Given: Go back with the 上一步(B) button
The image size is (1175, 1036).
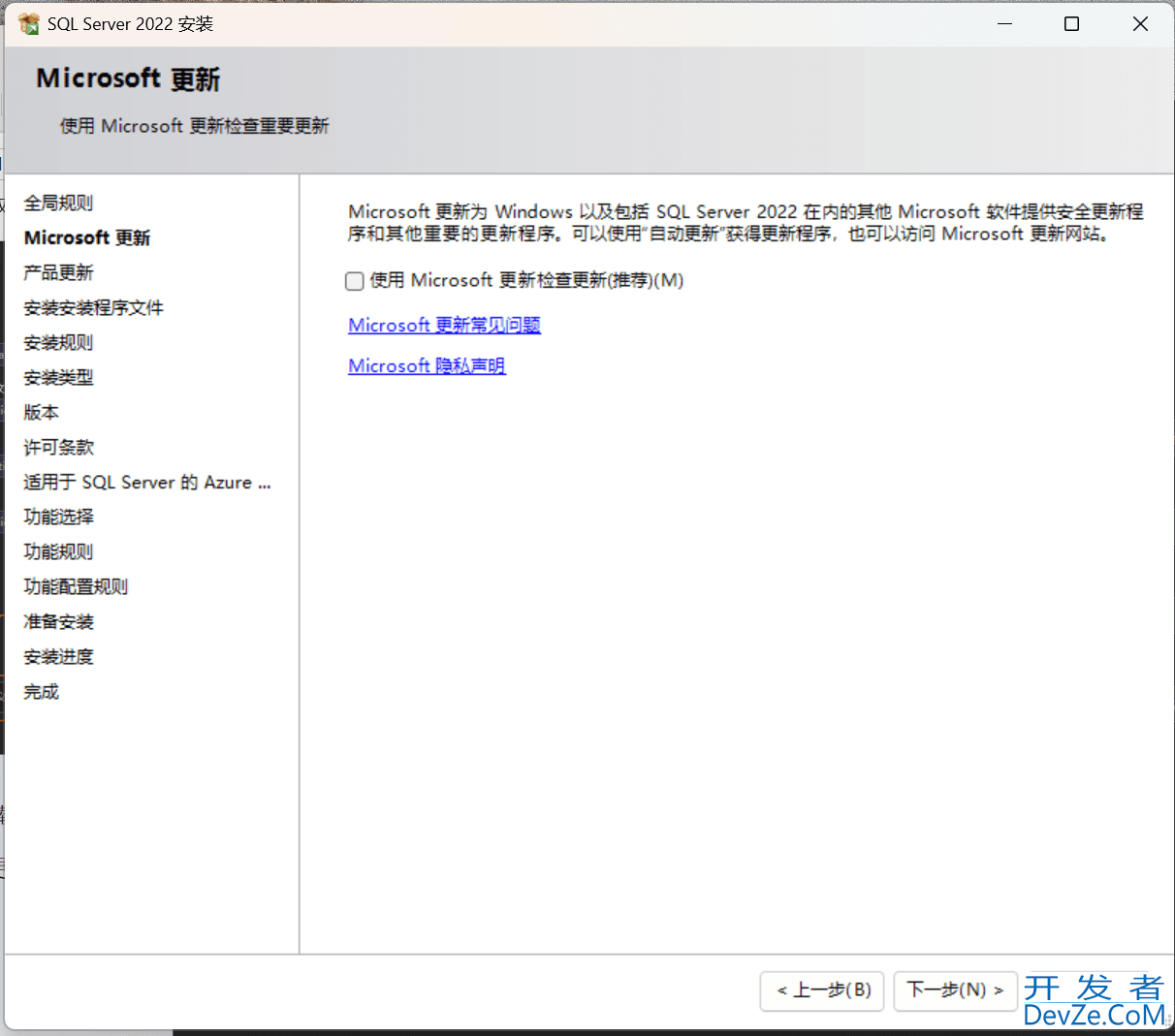Looking at the screenshot, I should [x=822, y=990].
